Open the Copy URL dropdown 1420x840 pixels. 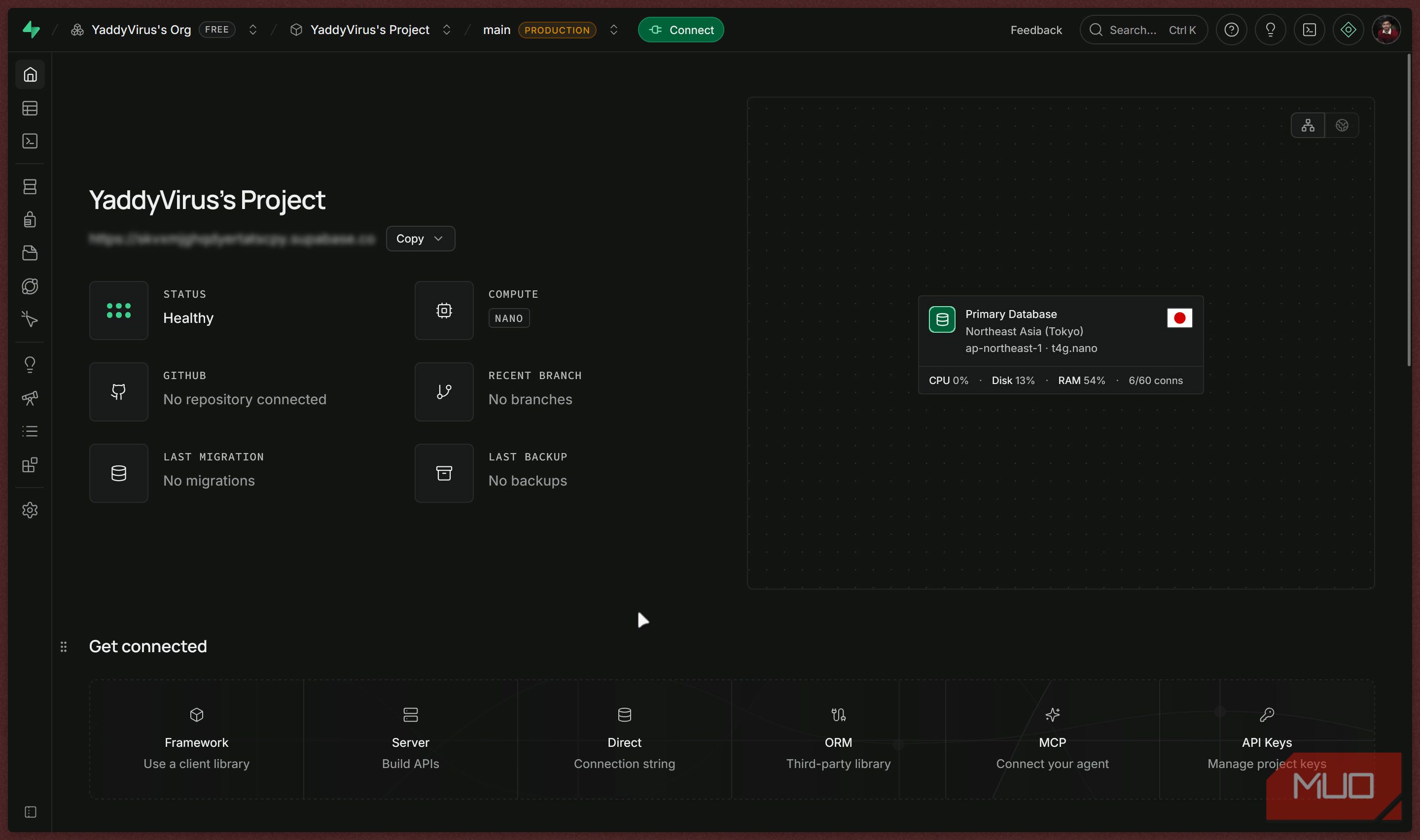click(421, 238)
